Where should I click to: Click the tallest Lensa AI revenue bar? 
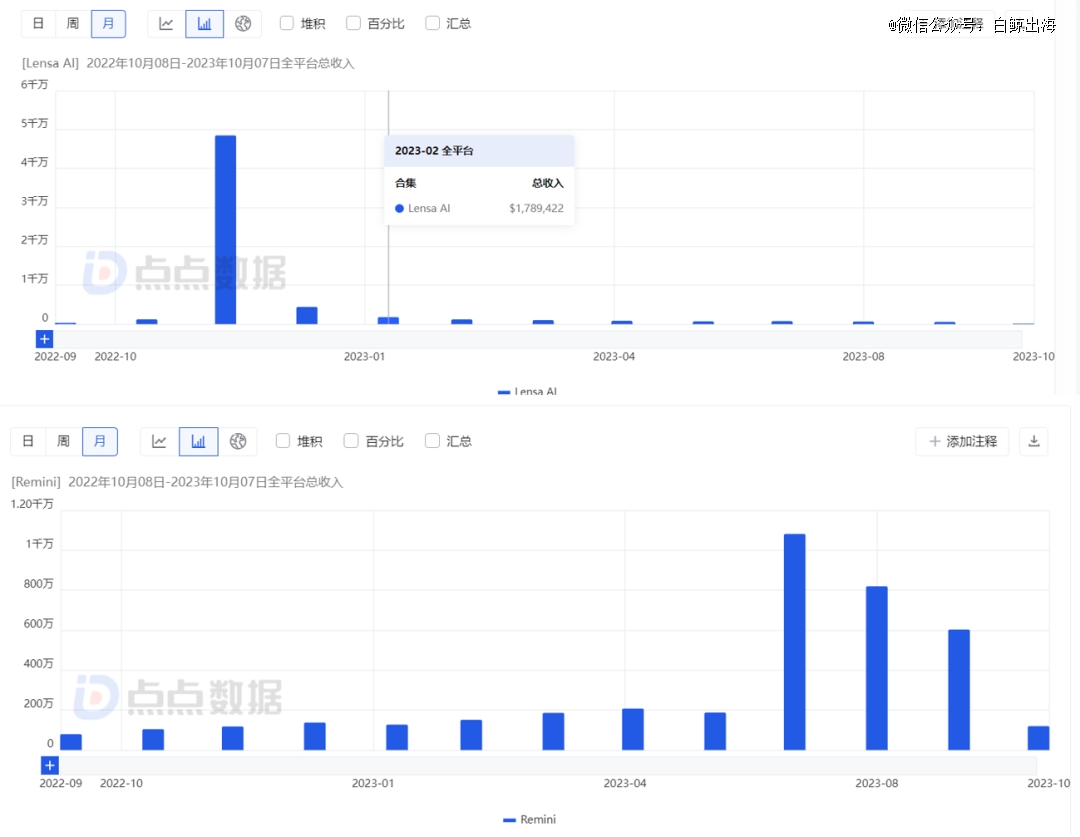click(225, 229)
